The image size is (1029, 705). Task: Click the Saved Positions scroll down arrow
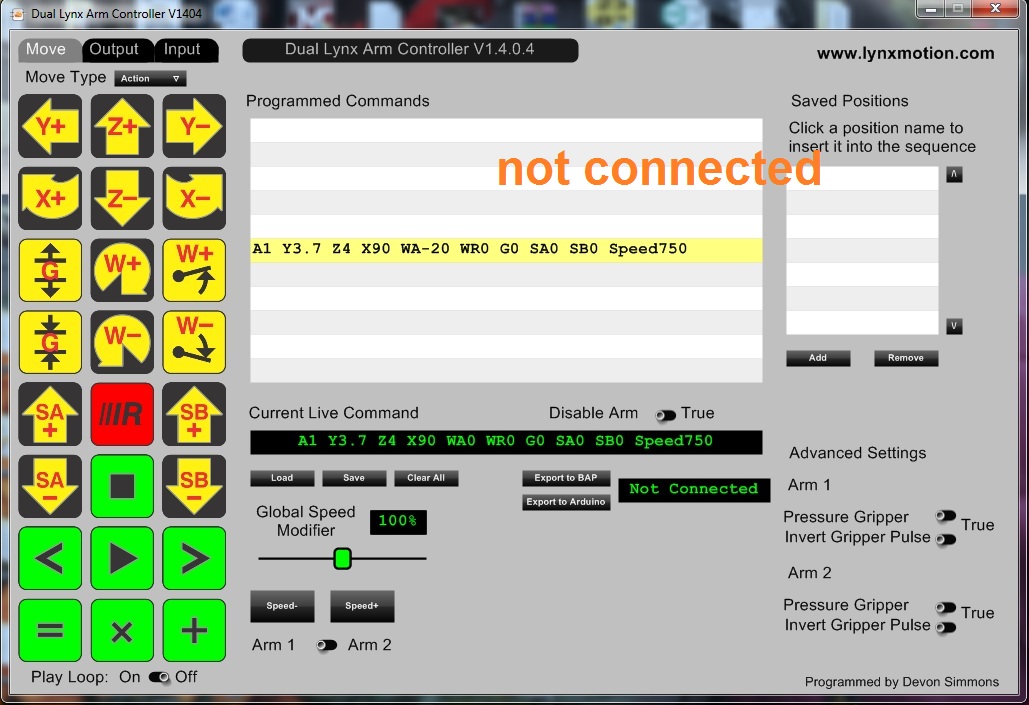tap(954, 326)
